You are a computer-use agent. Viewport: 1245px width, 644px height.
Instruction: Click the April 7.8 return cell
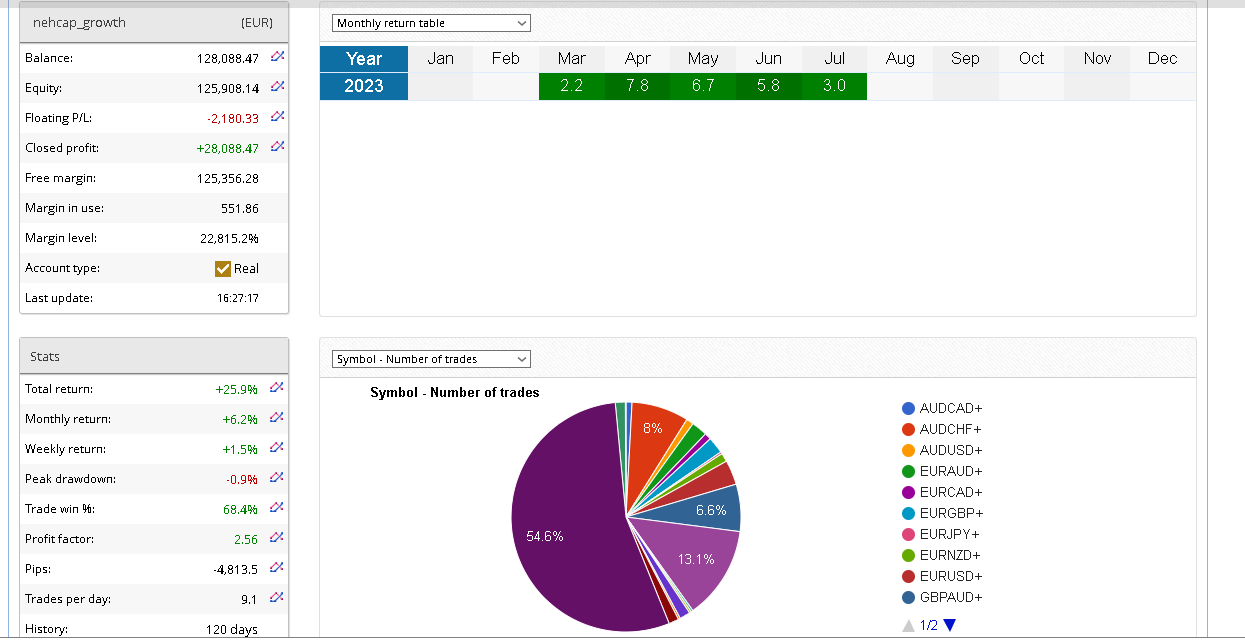click(x=637, y=86)
